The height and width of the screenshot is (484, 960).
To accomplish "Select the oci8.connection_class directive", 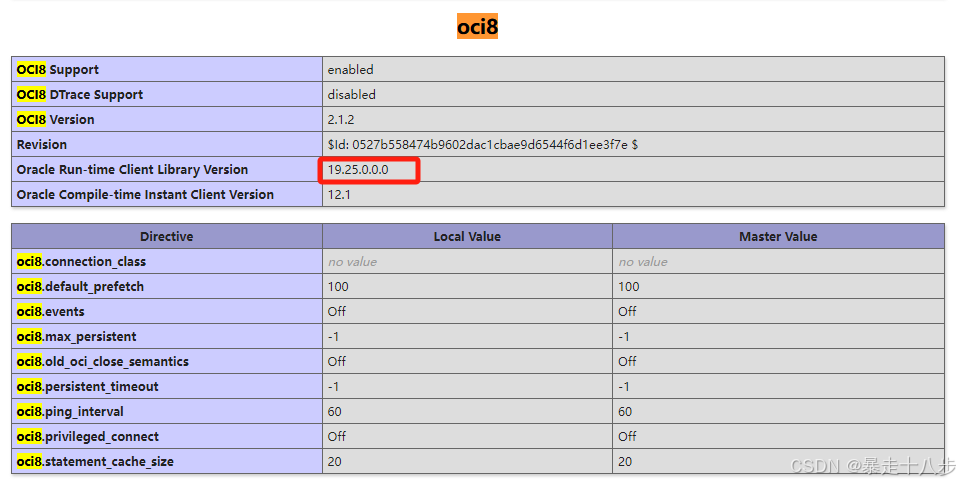I will pyautogui.click(x=81, y=262).
